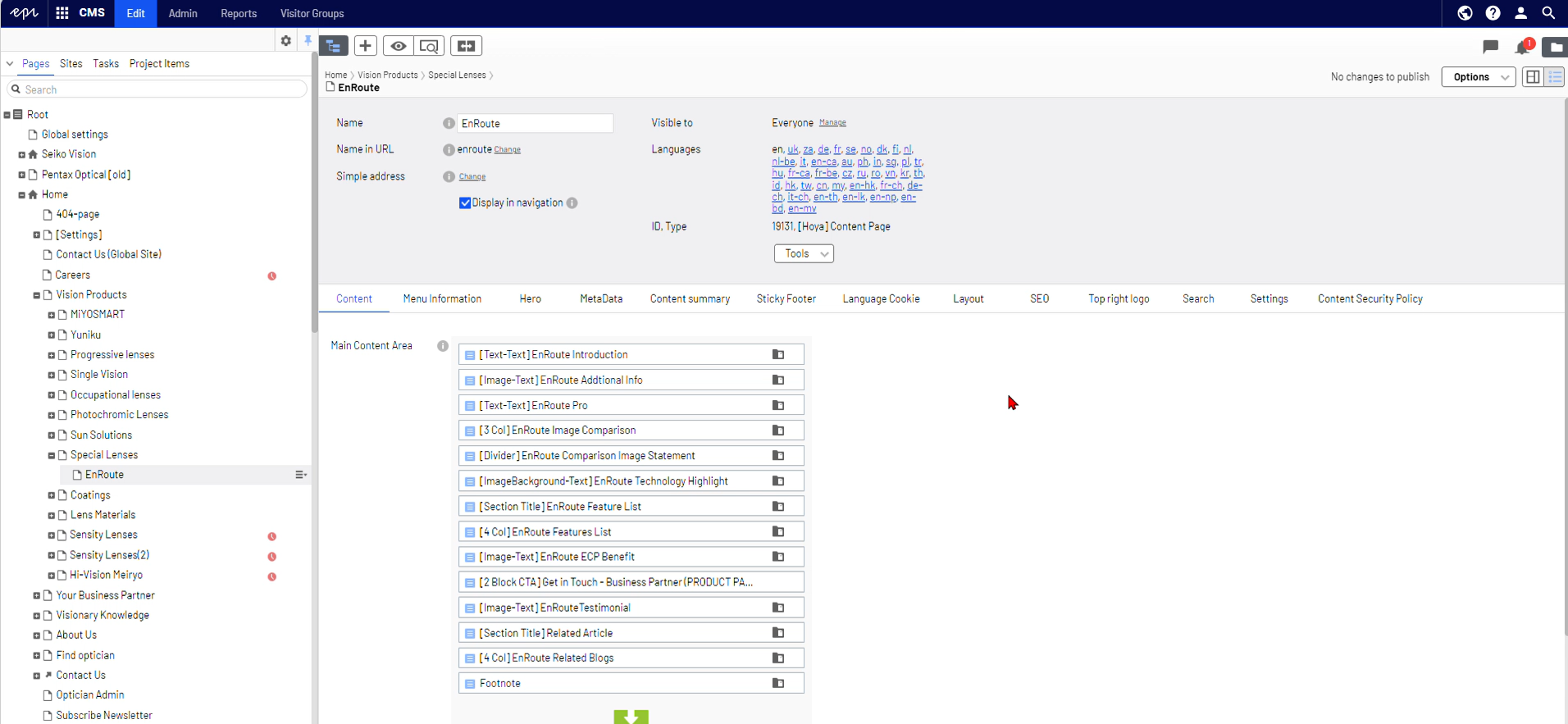
Task: Toggle the navigation pane tree icon
Action: pyautogui.click(x=333, y=46)
